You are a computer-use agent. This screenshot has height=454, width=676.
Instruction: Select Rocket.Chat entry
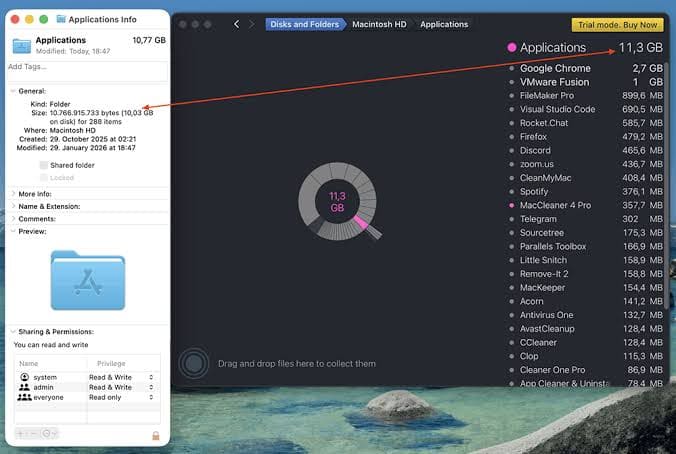pyautogui.click(x=586, y=123)
